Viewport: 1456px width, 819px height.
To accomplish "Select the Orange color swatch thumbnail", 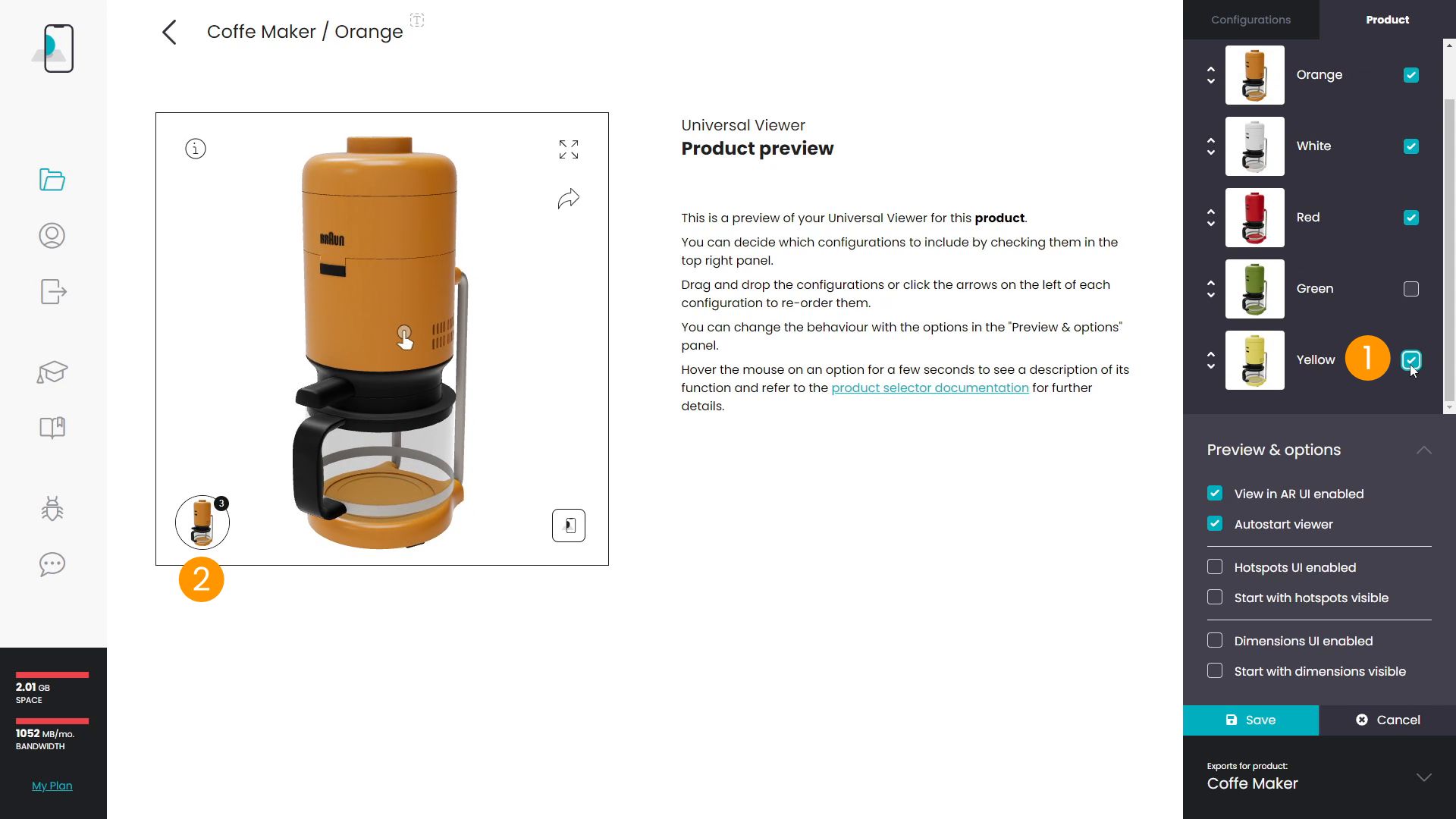I will pos(1256,74).
